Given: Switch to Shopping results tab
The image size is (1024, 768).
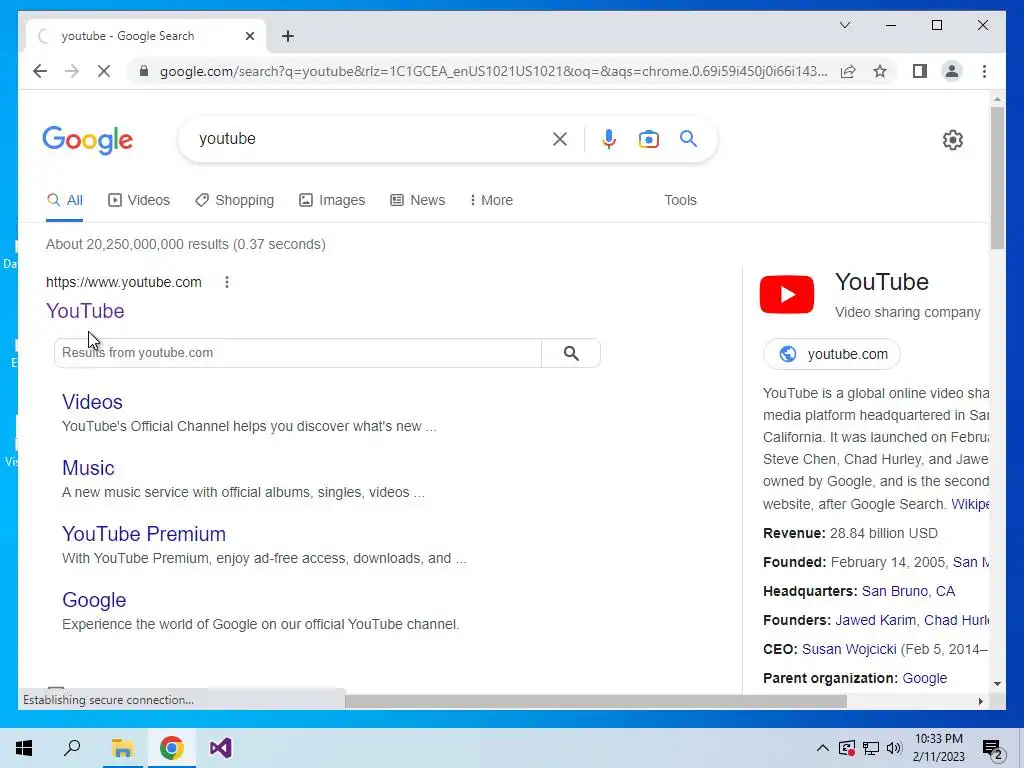Looking at the screenshot, I should click(234, 200).
